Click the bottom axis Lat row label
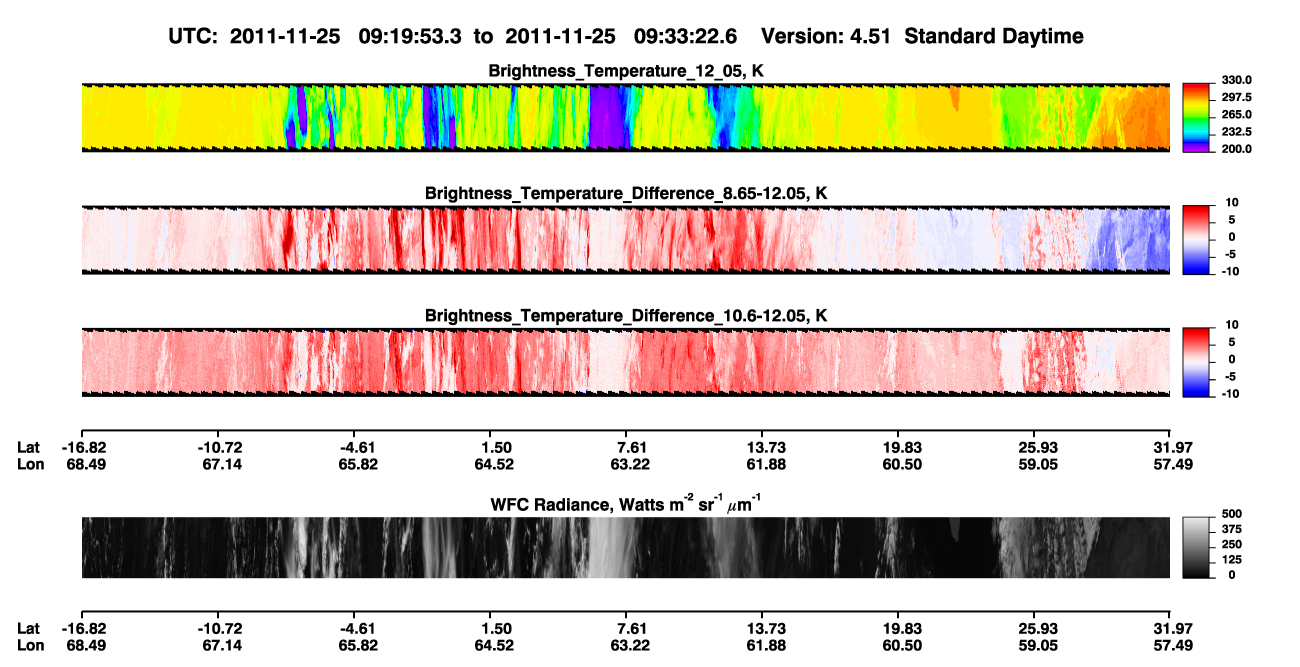Screen dimensions: 1300x667 pos(28,628)
